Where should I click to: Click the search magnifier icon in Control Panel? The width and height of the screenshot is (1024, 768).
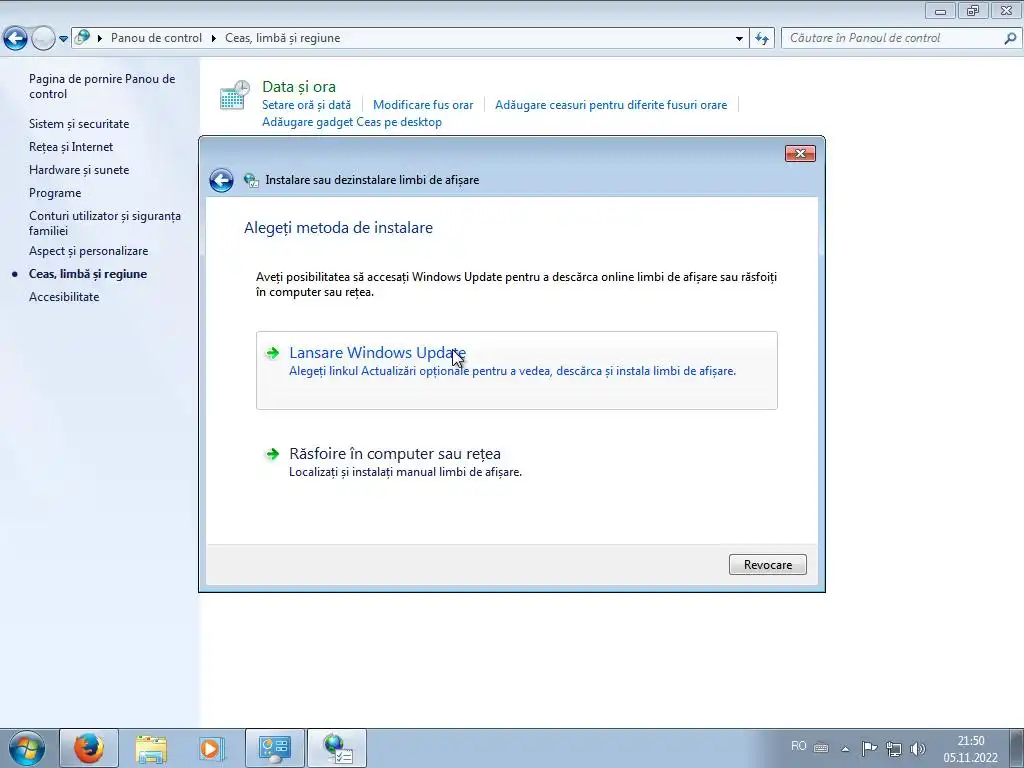(1010, 39)
